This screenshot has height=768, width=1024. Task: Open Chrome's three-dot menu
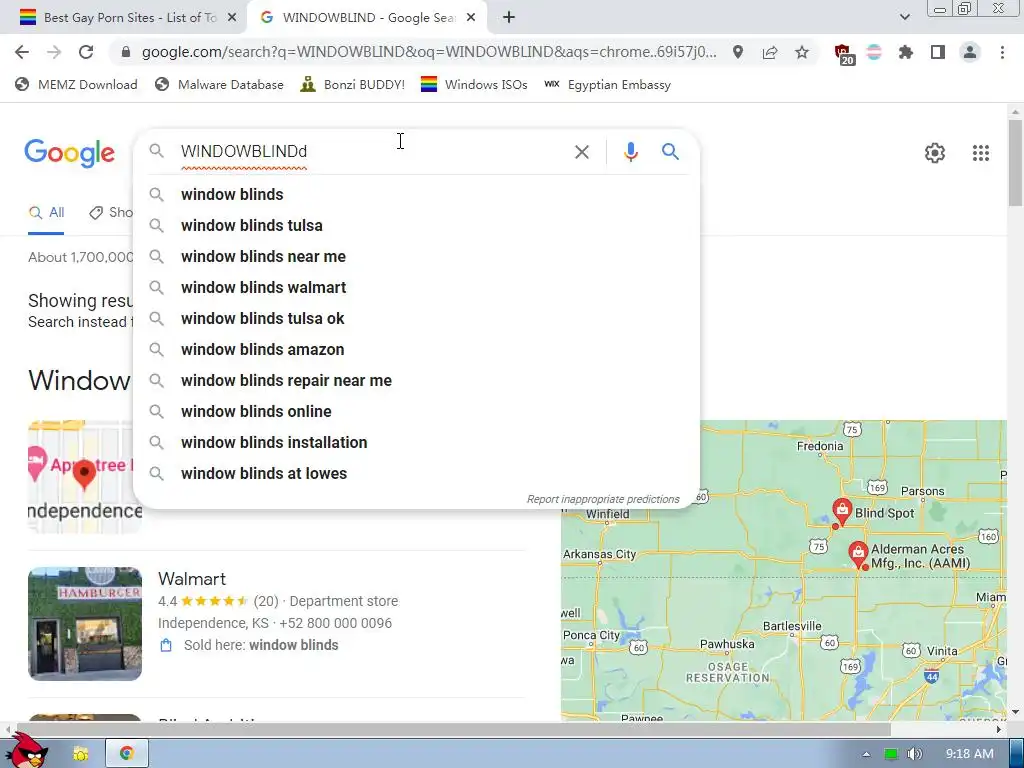coord(1002,52)
